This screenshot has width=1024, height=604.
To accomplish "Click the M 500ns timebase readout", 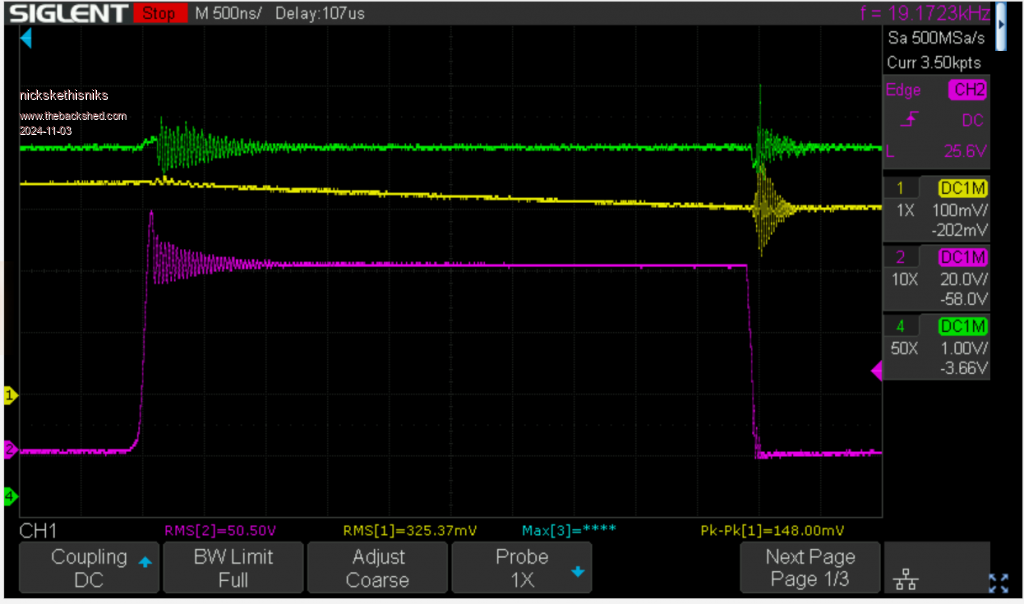I will pyautogui.click(x=230, y=13).
